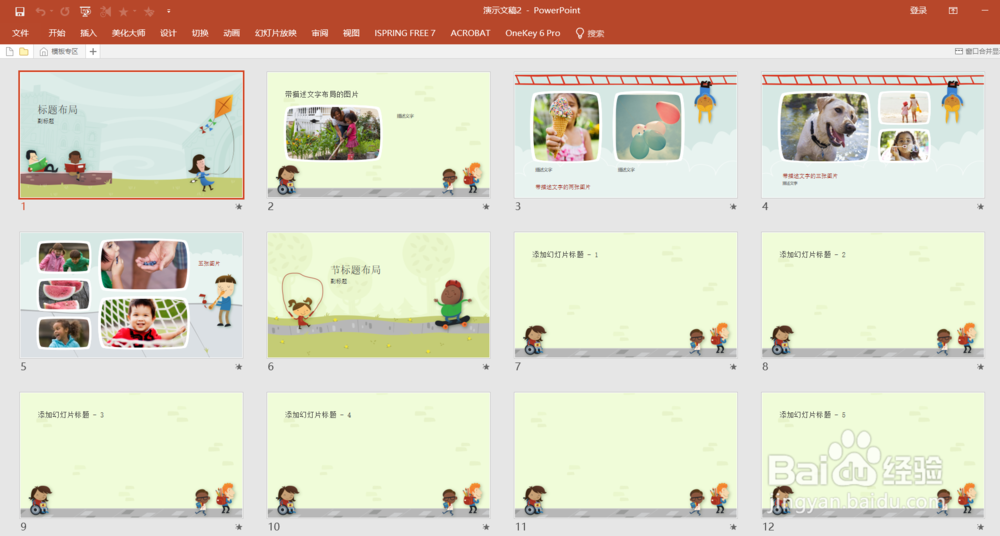Click the Undo arrow icon
Image resolution: width=1000 pixels, height=536 pixels.
point(40,11)
